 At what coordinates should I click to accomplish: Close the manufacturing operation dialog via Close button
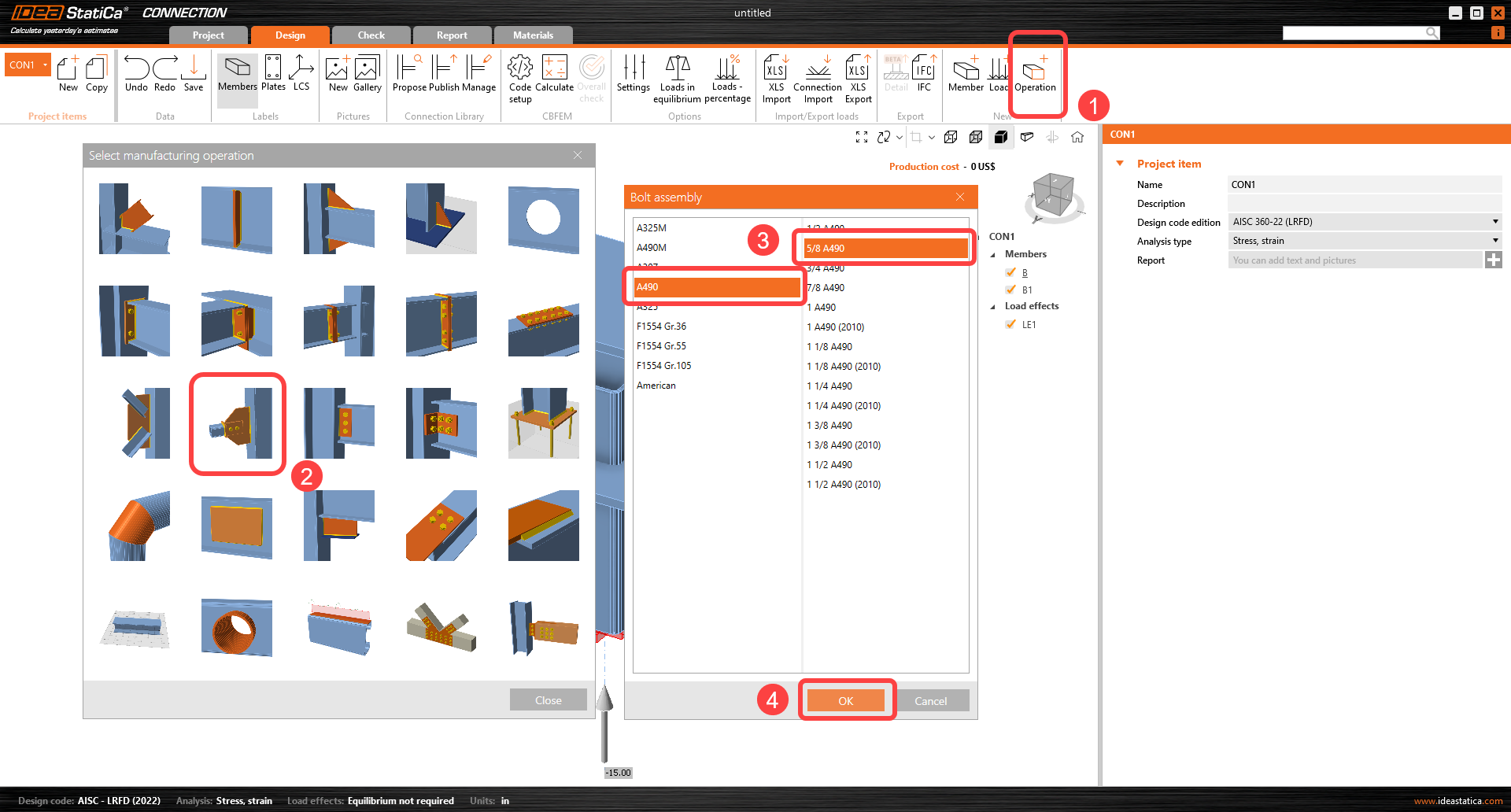coord(548,699)
